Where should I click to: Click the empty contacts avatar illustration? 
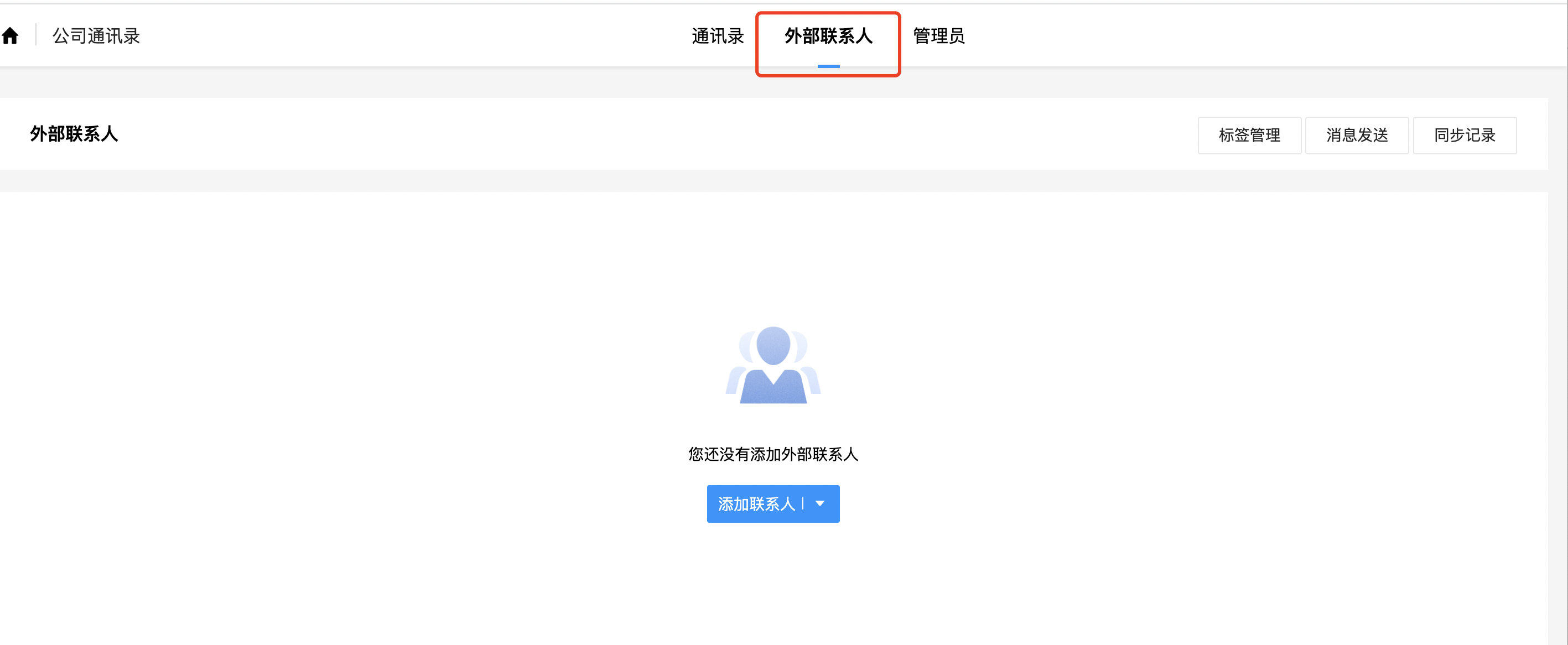(773, 365)
